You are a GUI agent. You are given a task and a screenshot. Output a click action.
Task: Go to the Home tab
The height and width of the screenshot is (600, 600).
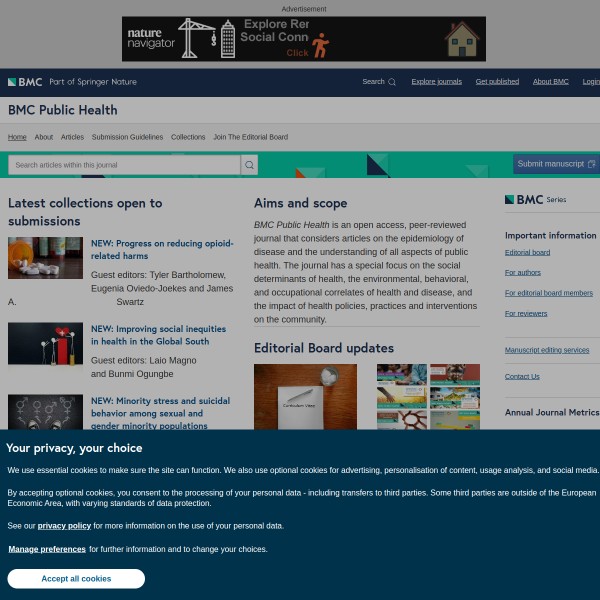[17, 137]
